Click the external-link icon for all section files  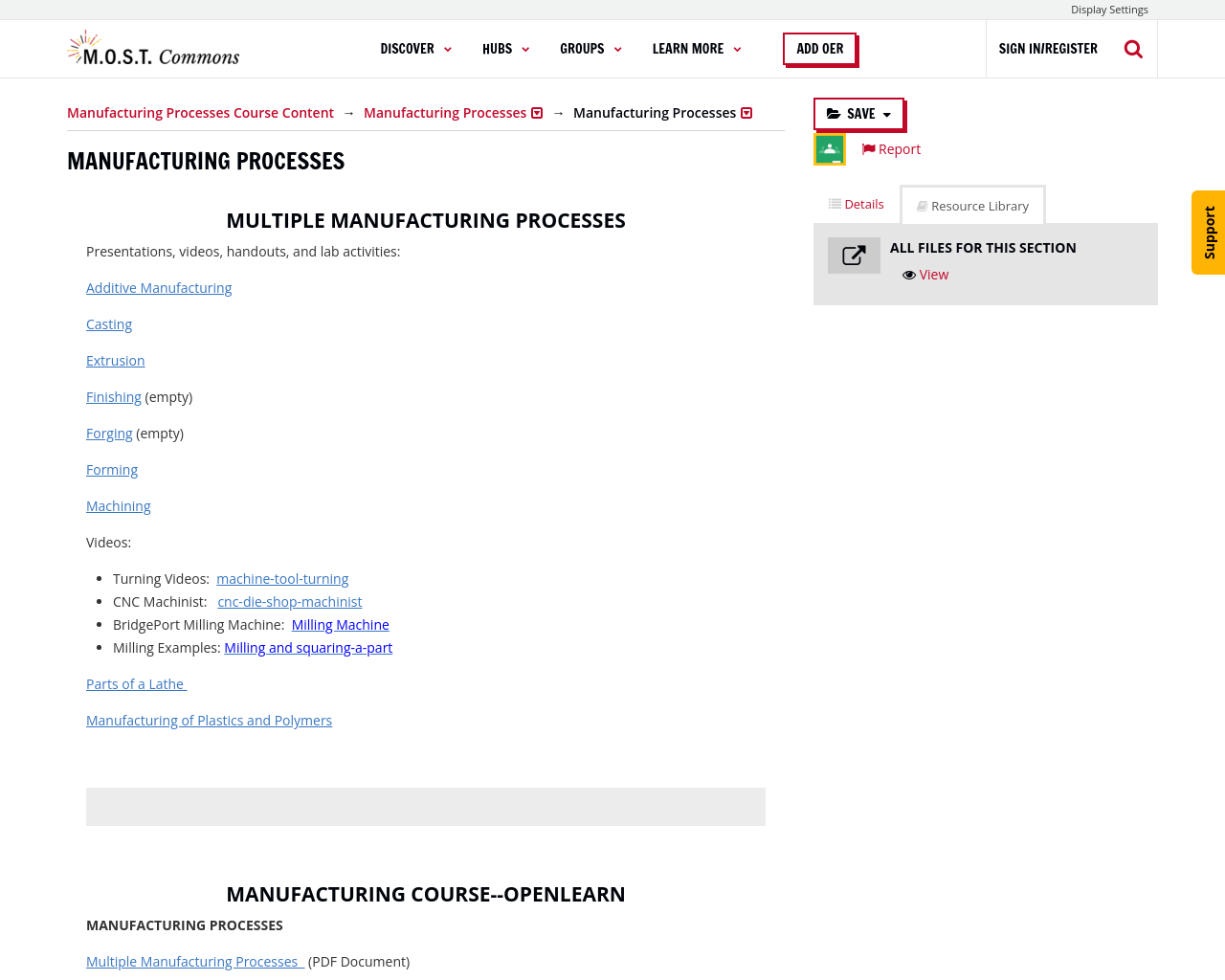click(x=854, y=255)
